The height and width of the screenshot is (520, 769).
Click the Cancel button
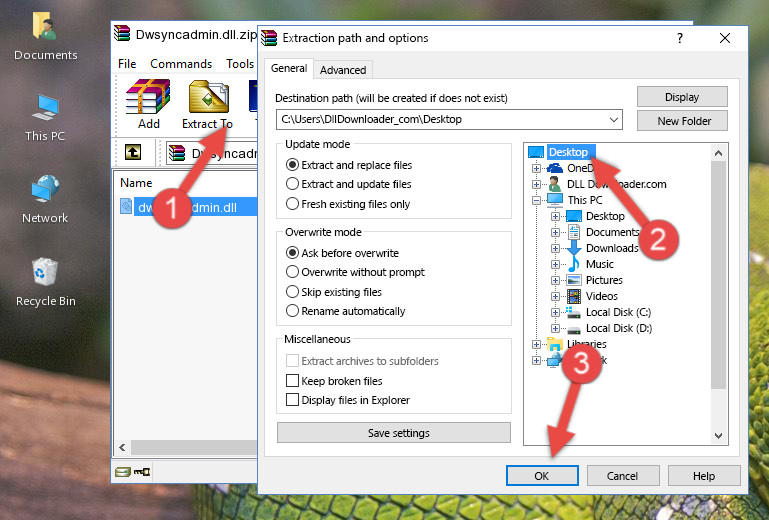point(622,476)
